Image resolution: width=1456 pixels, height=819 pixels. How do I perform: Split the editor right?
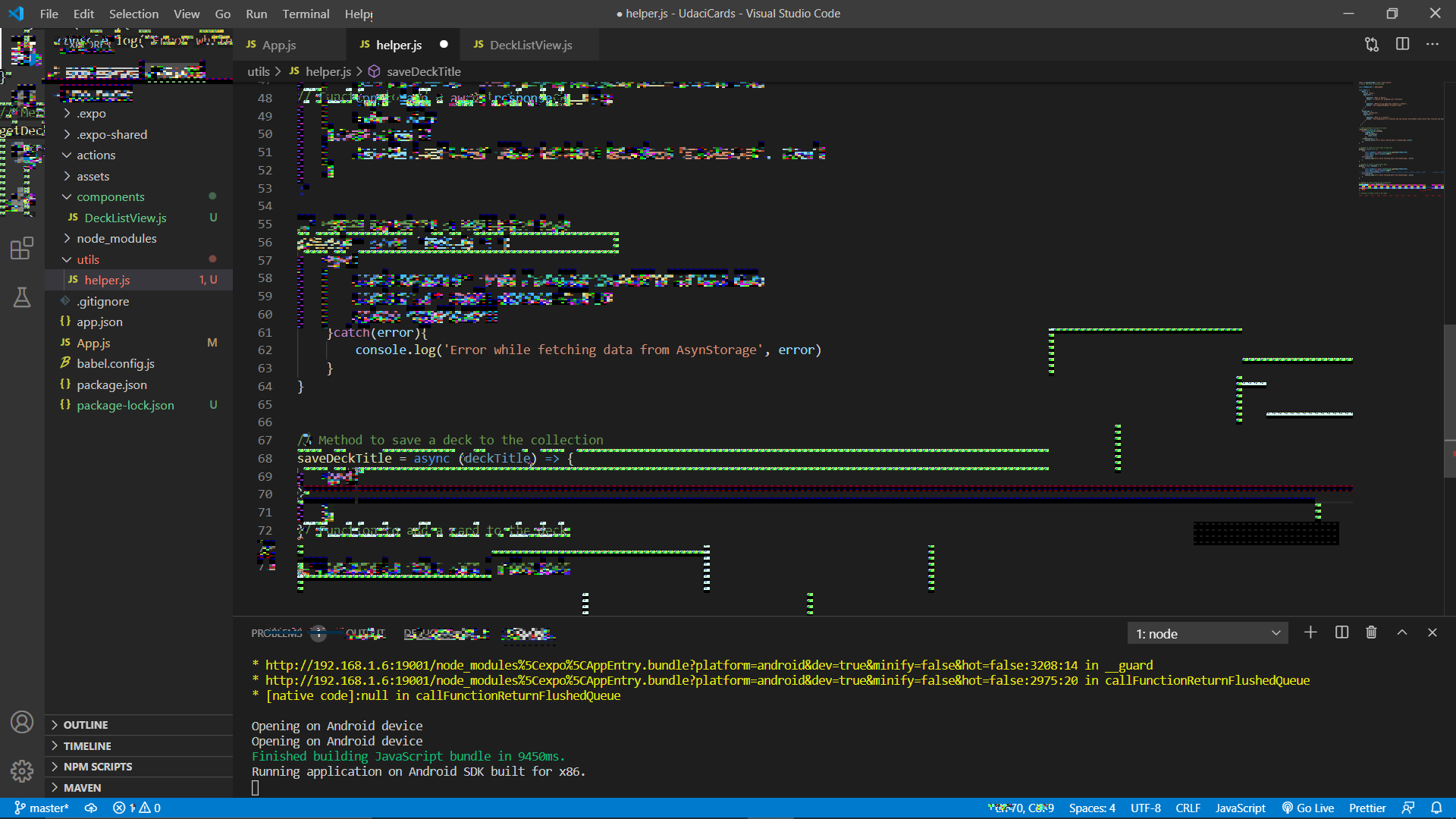[x=1402, y=45]
